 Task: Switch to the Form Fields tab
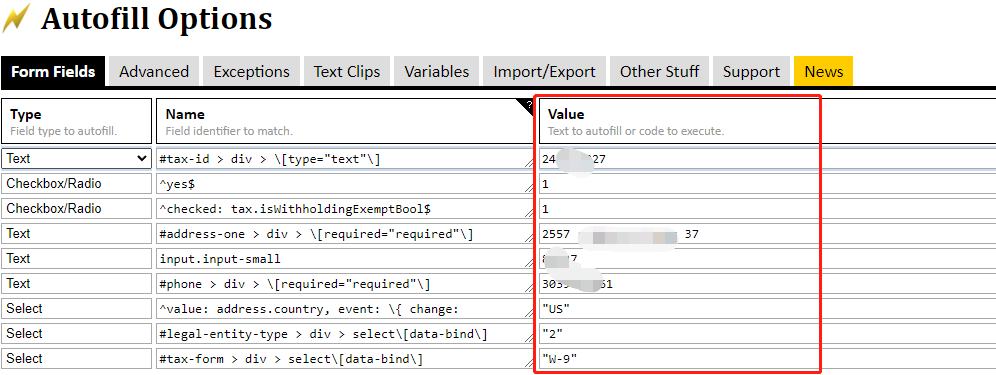(53, 71)
